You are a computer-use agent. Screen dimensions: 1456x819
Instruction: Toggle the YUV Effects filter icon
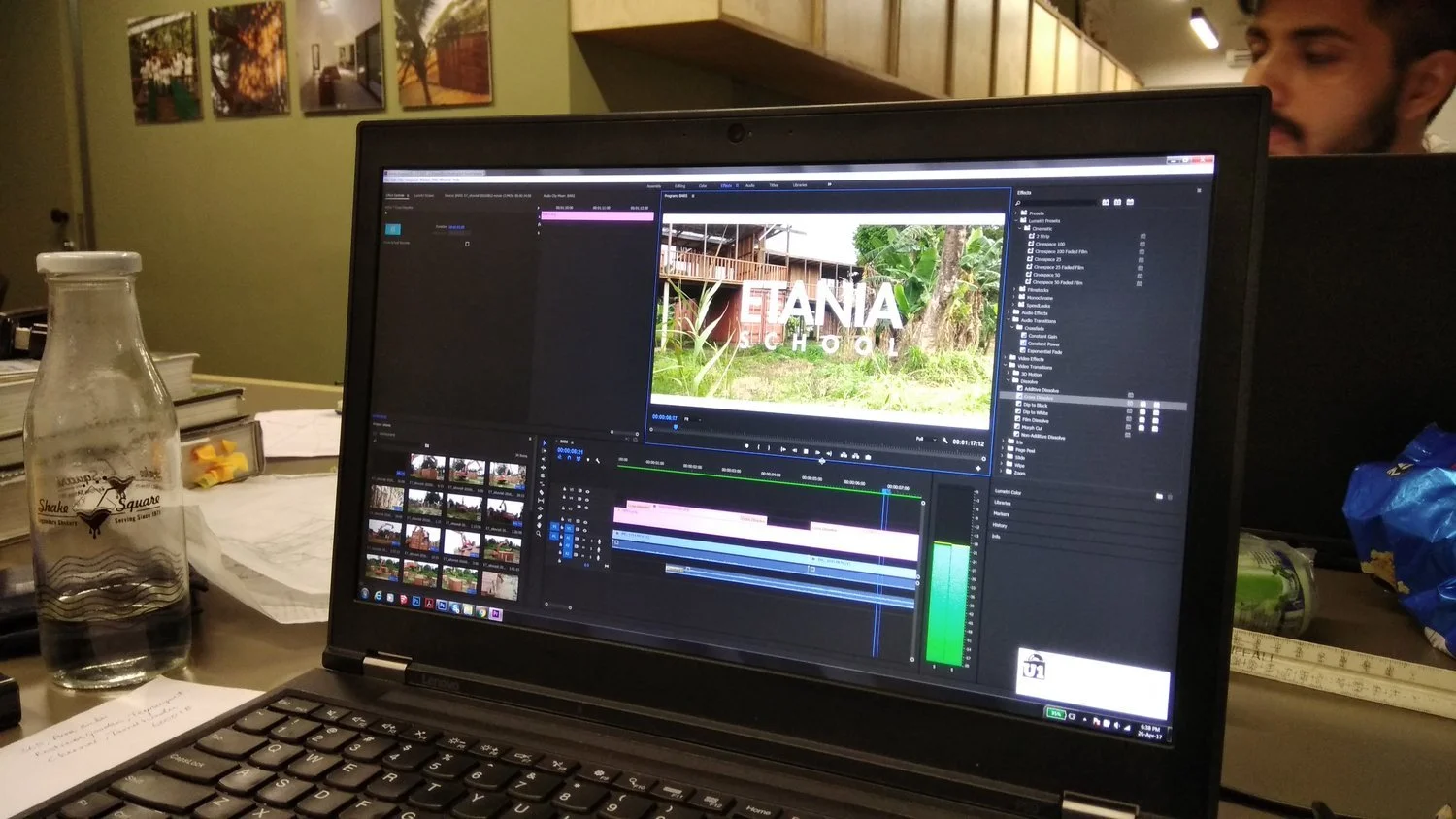point(1130,202)
